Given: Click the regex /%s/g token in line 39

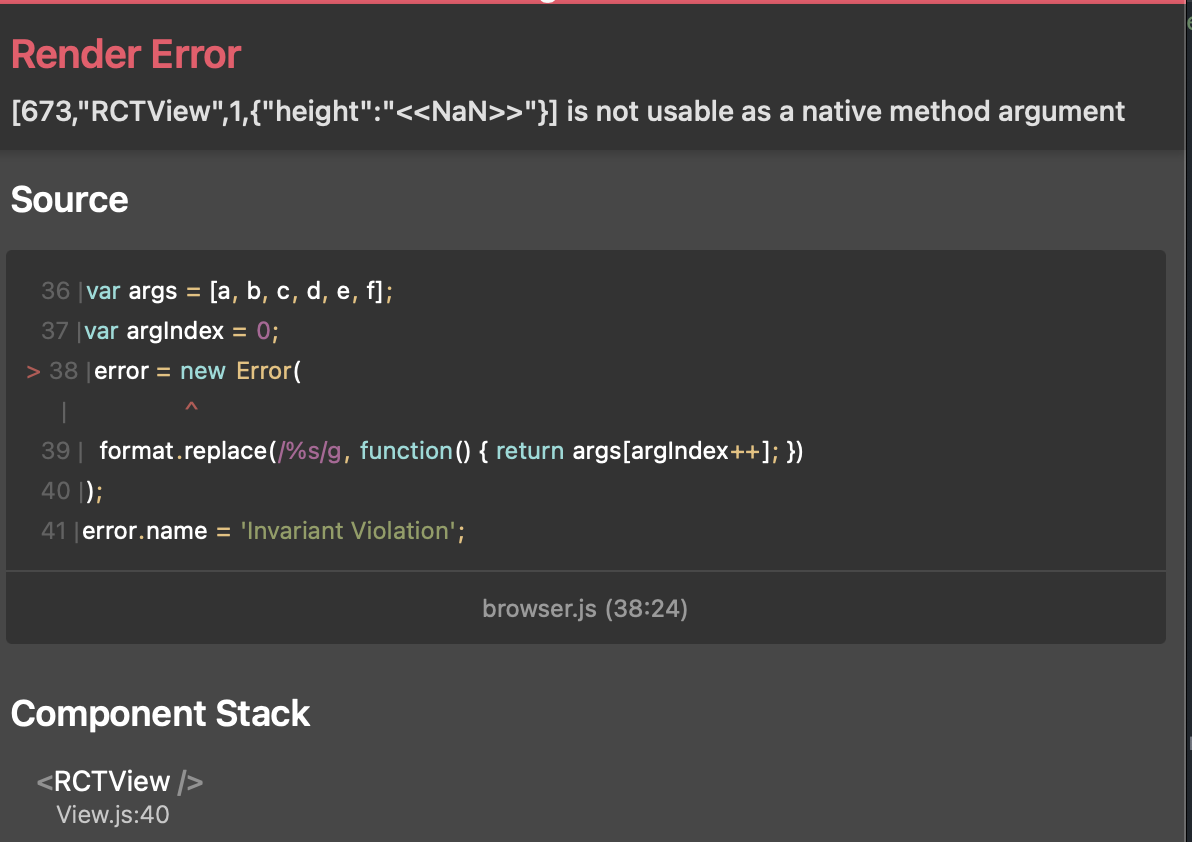Looking at the screenshot, I should tap(310, 450).
